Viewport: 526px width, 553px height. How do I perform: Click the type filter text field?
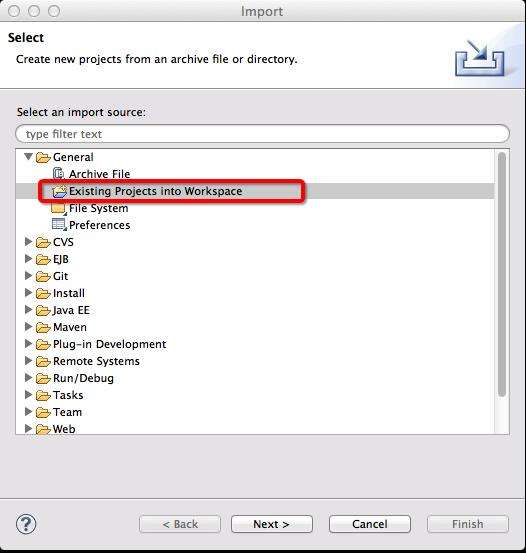click(x=263, y=134)
